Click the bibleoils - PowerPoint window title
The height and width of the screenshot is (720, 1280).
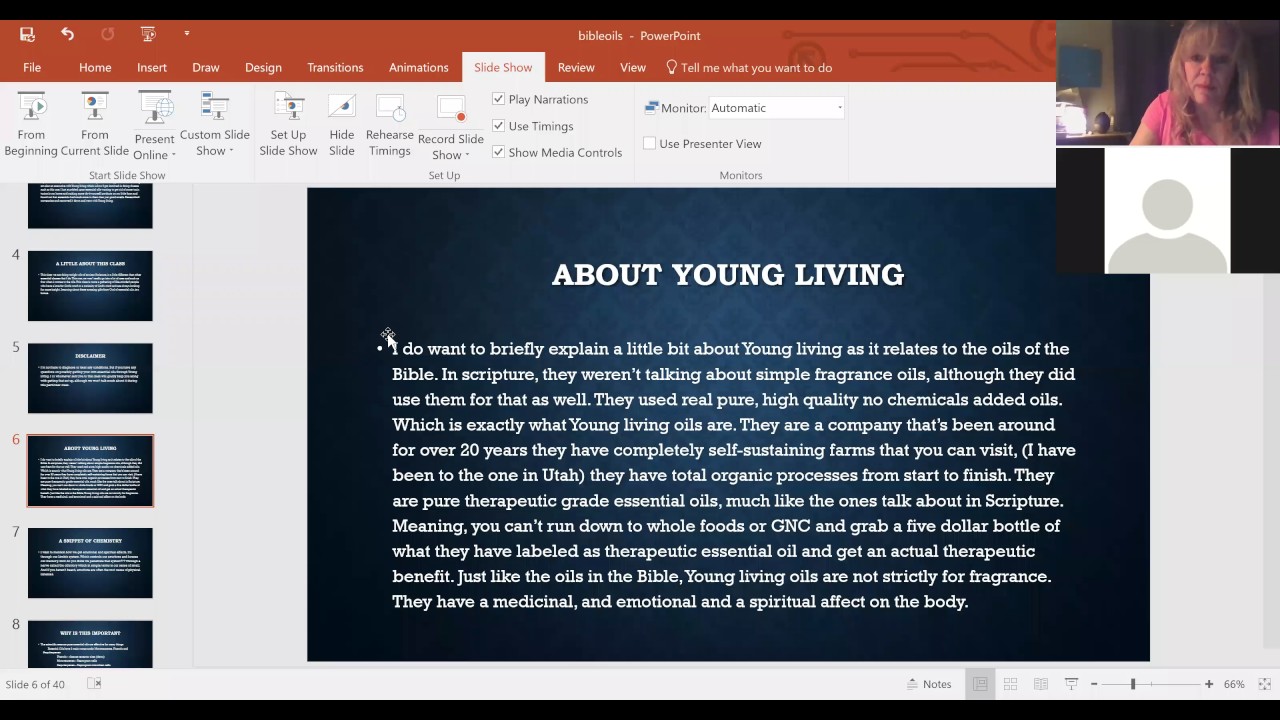(639, 35)
